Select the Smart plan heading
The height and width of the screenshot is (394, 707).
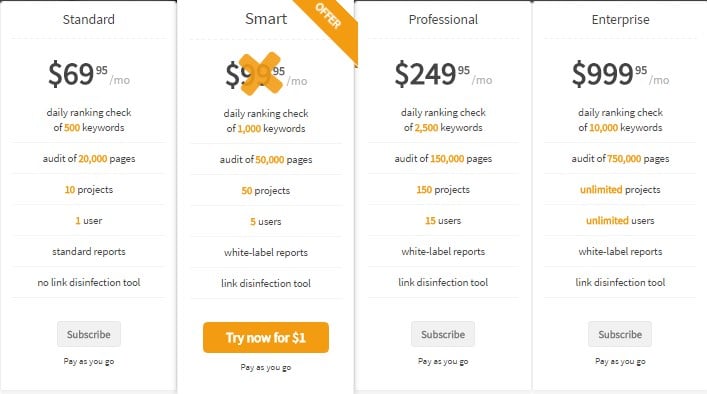point(266,19)
